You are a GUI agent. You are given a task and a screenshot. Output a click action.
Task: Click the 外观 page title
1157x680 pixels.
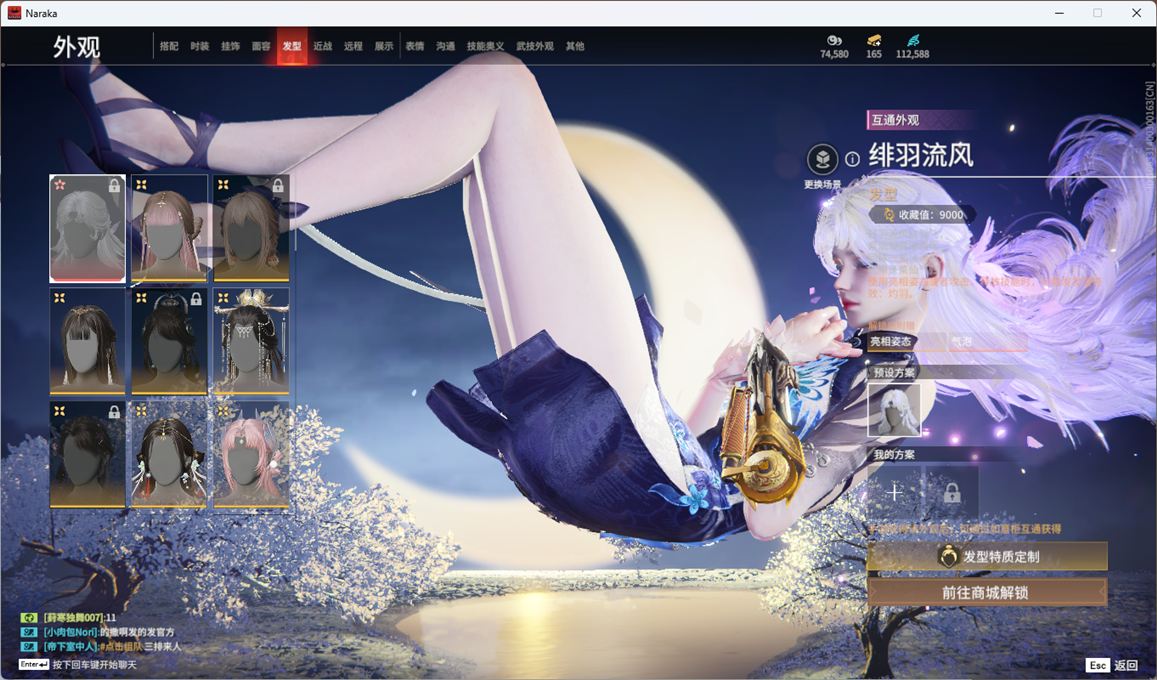[76, 47]
